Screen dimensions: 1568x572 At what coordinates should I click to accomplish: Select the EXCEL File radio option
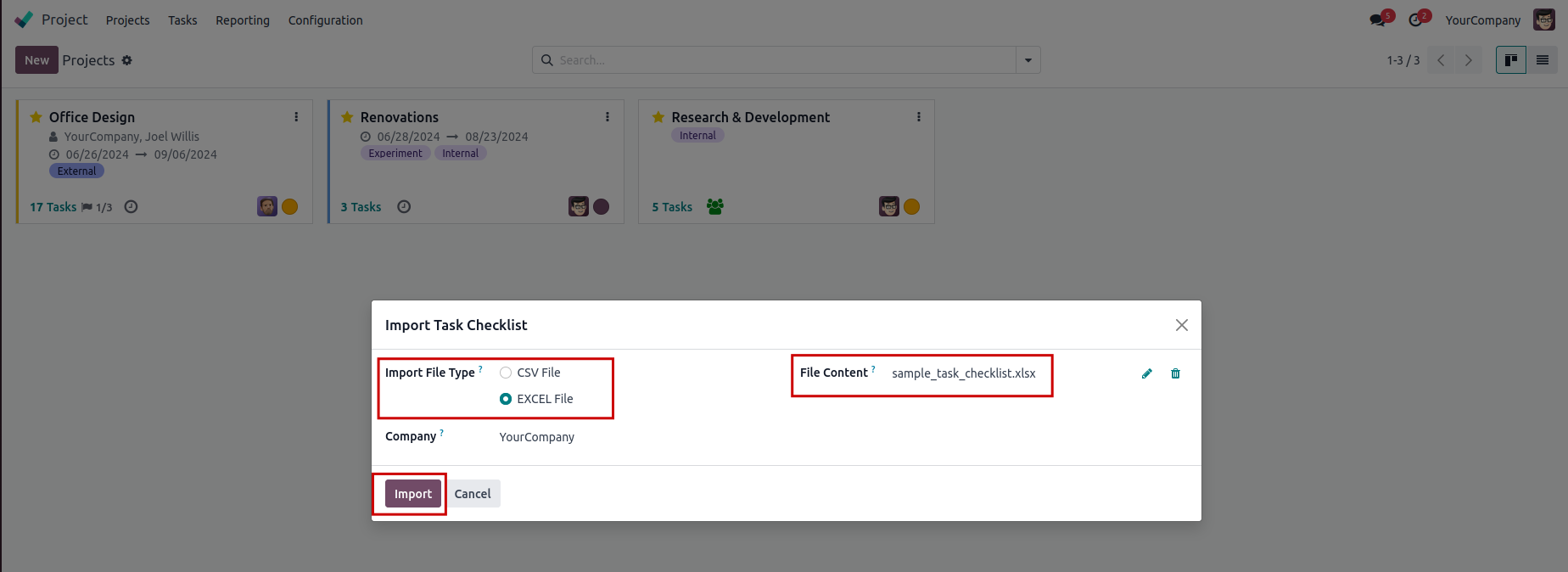506,399
